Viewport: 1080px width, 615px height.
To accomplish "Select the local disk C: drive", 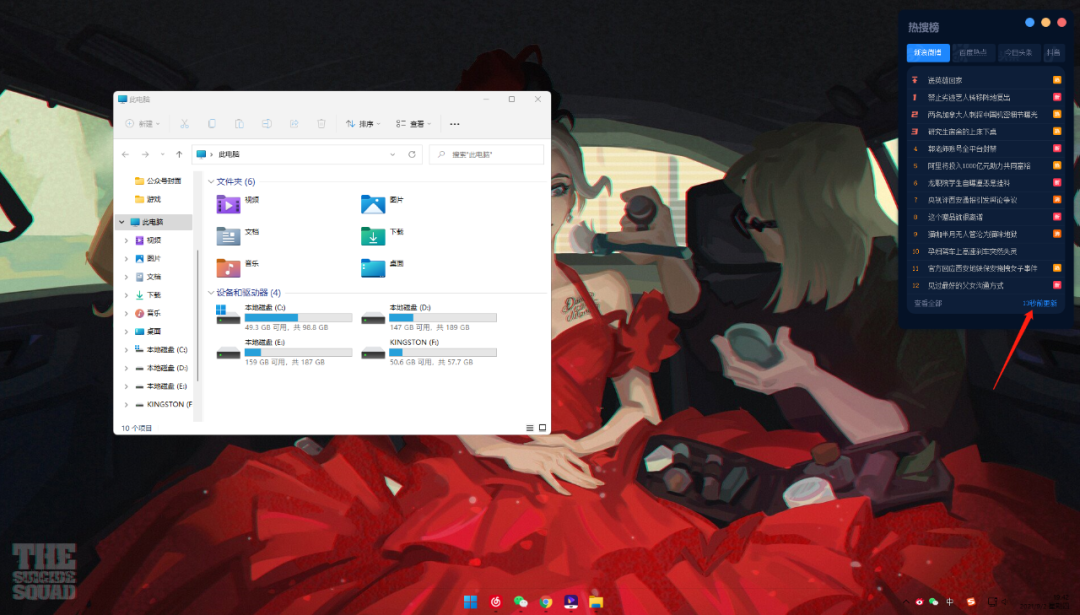I will click(x=284, y=317).
